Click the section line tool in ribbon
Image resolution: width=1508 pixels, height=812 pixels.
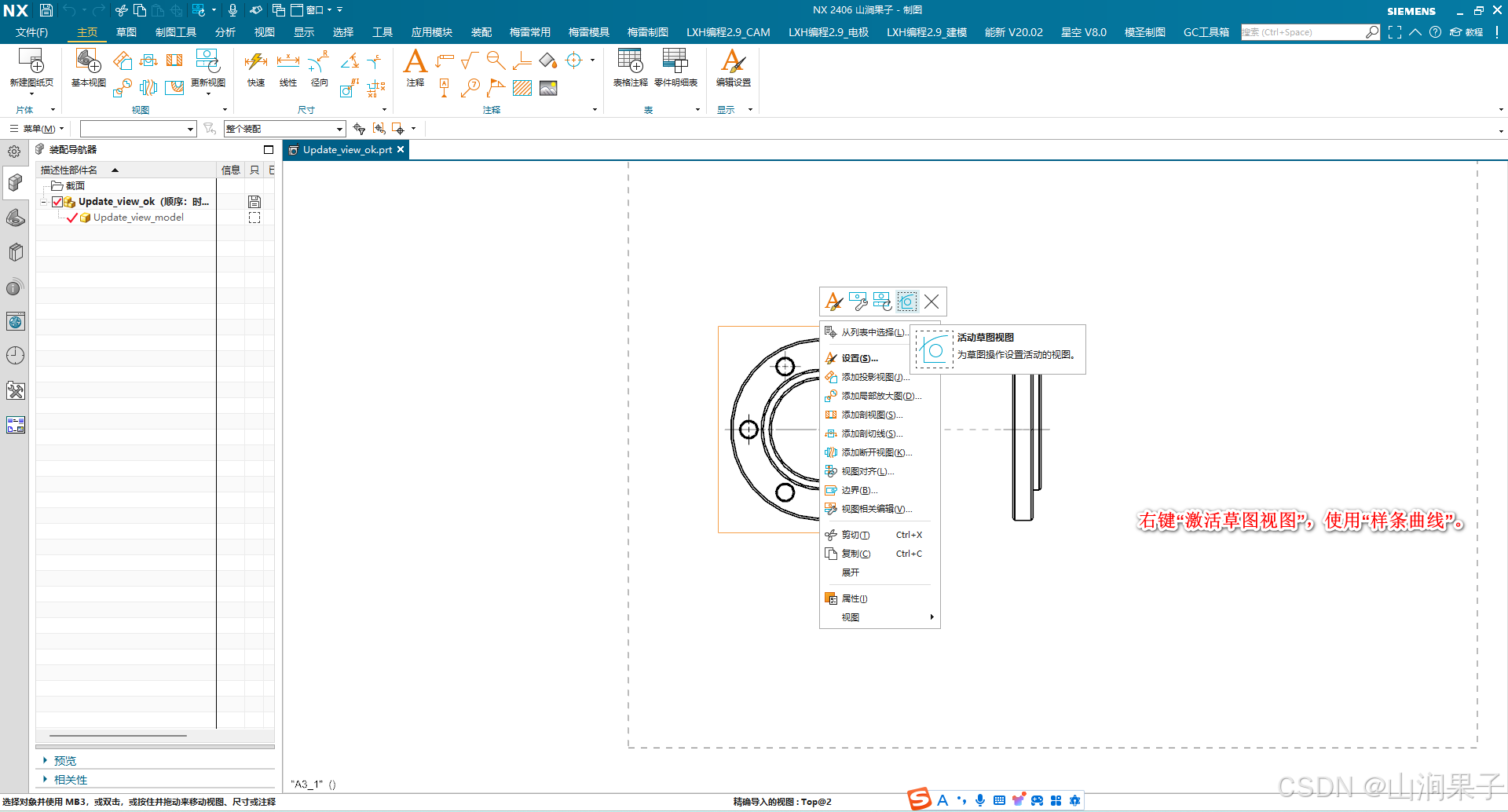click(148, 60)
